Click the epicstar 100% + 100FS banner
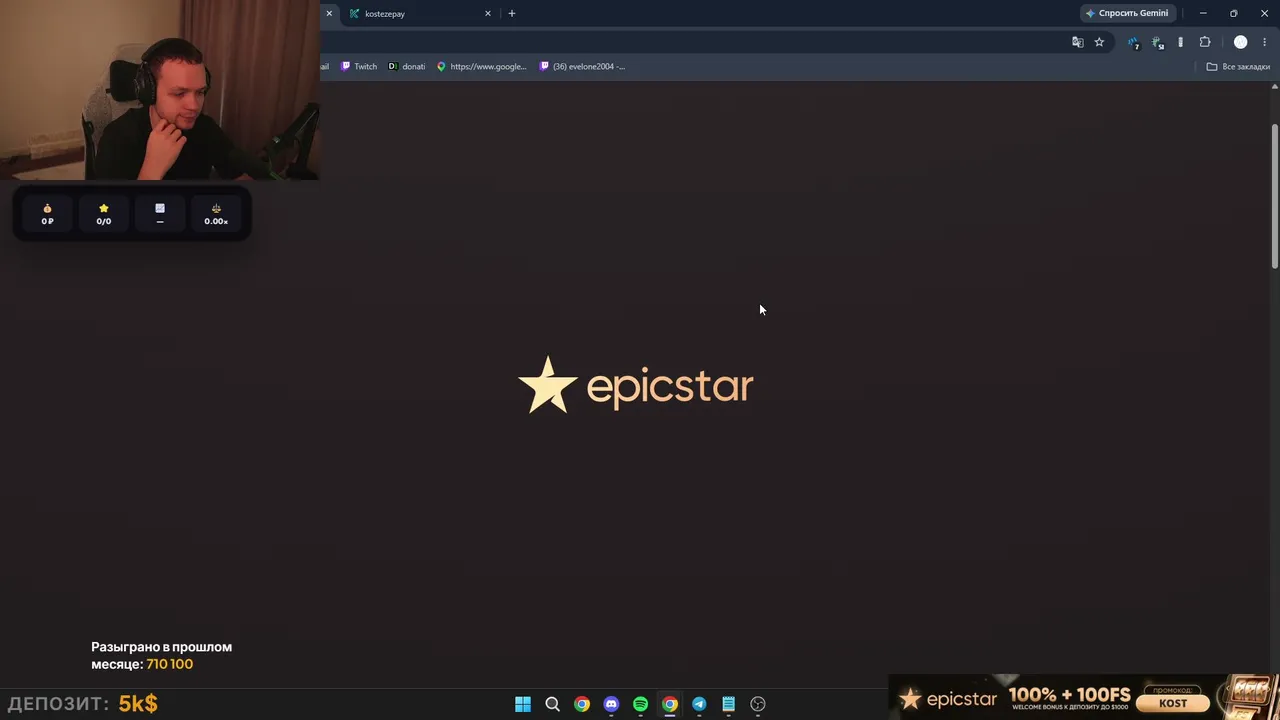Image resolution: width=1280 pixels, height=720 pixels. coord(1084,697)
